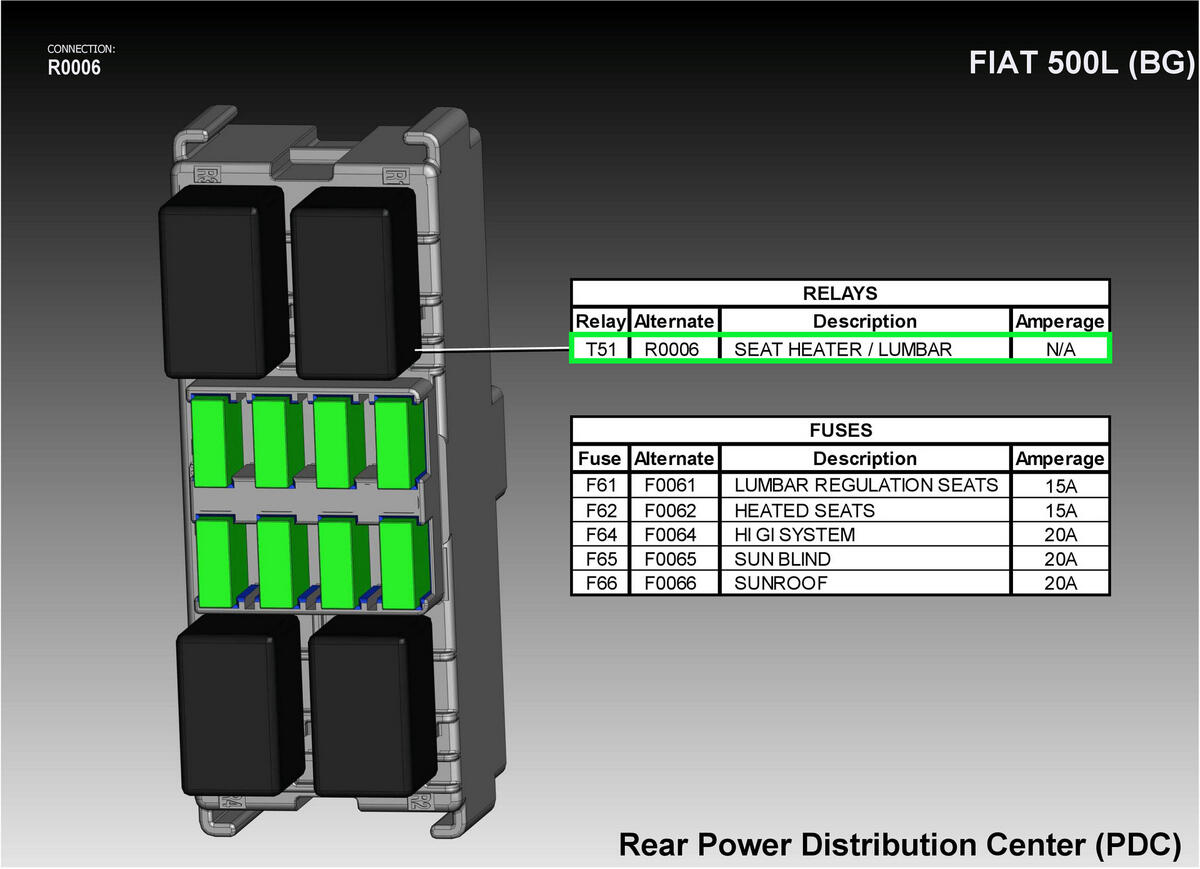
Task: Select the upper-left black relay block
Action: [223, 281]
